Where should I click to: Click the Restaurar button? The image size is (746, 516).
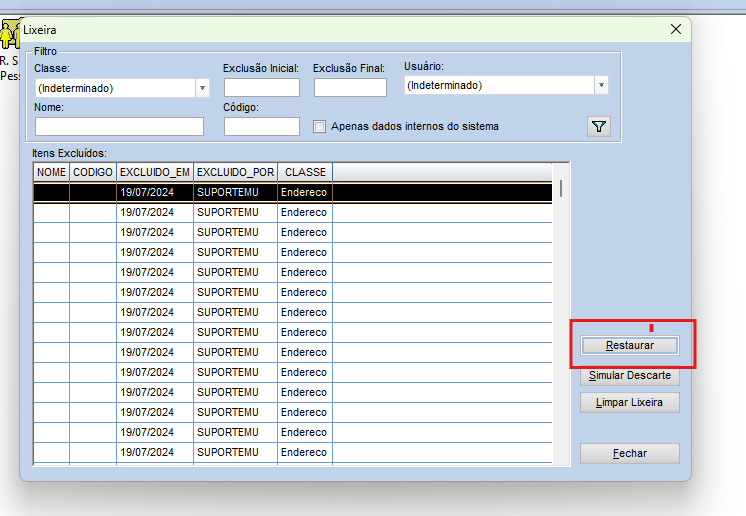point(630,345)
